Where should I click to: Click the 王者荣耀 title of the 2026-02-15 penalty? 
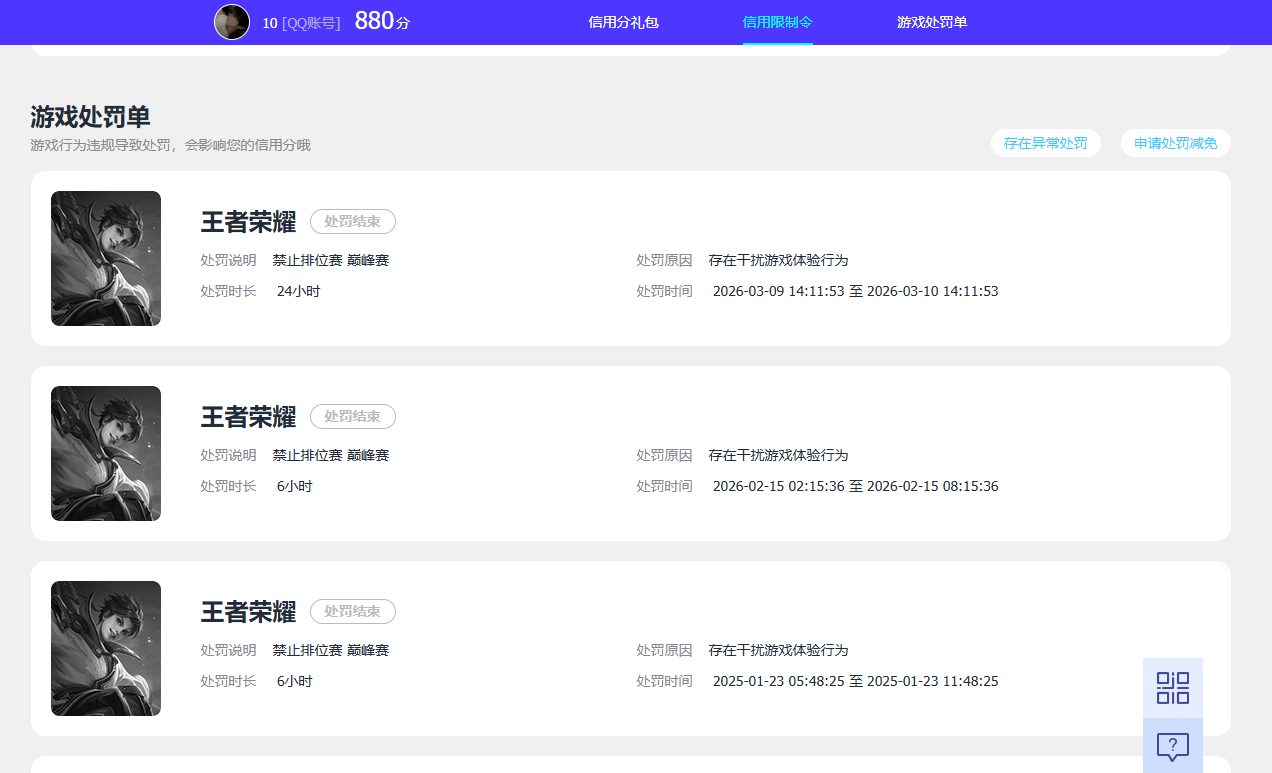248,417
